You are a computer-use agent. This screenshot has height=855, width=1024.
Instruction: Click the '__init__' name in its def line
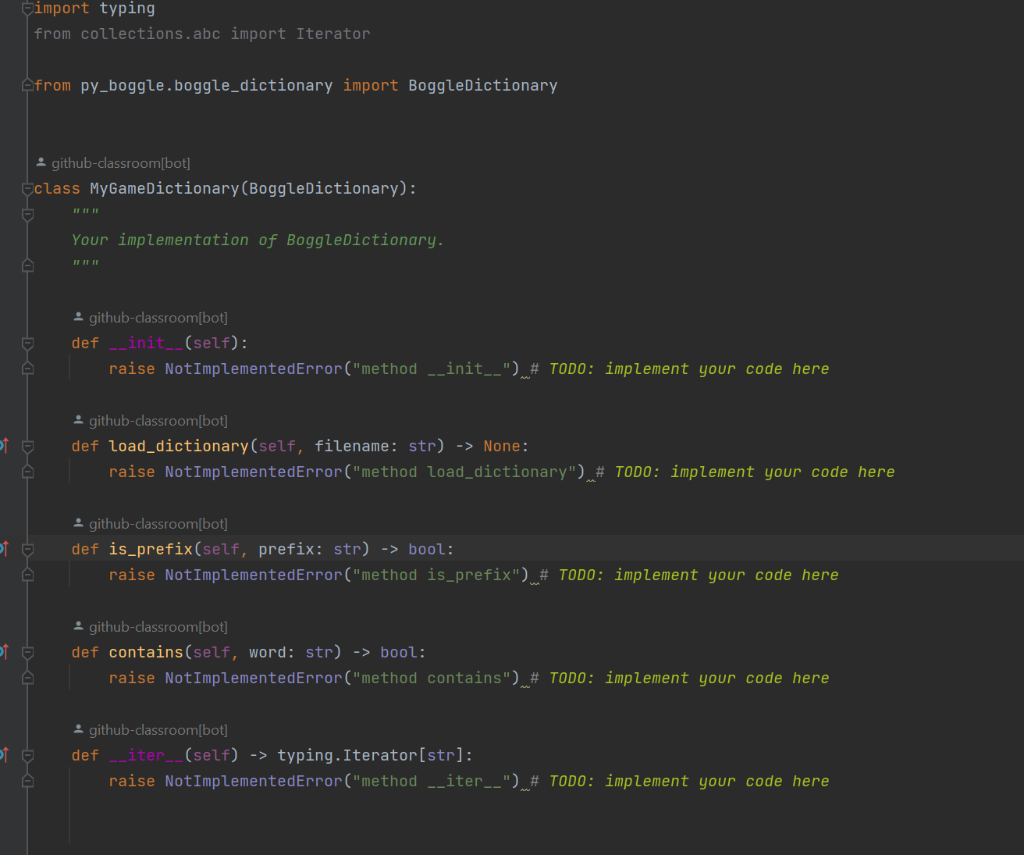(146, 343)
